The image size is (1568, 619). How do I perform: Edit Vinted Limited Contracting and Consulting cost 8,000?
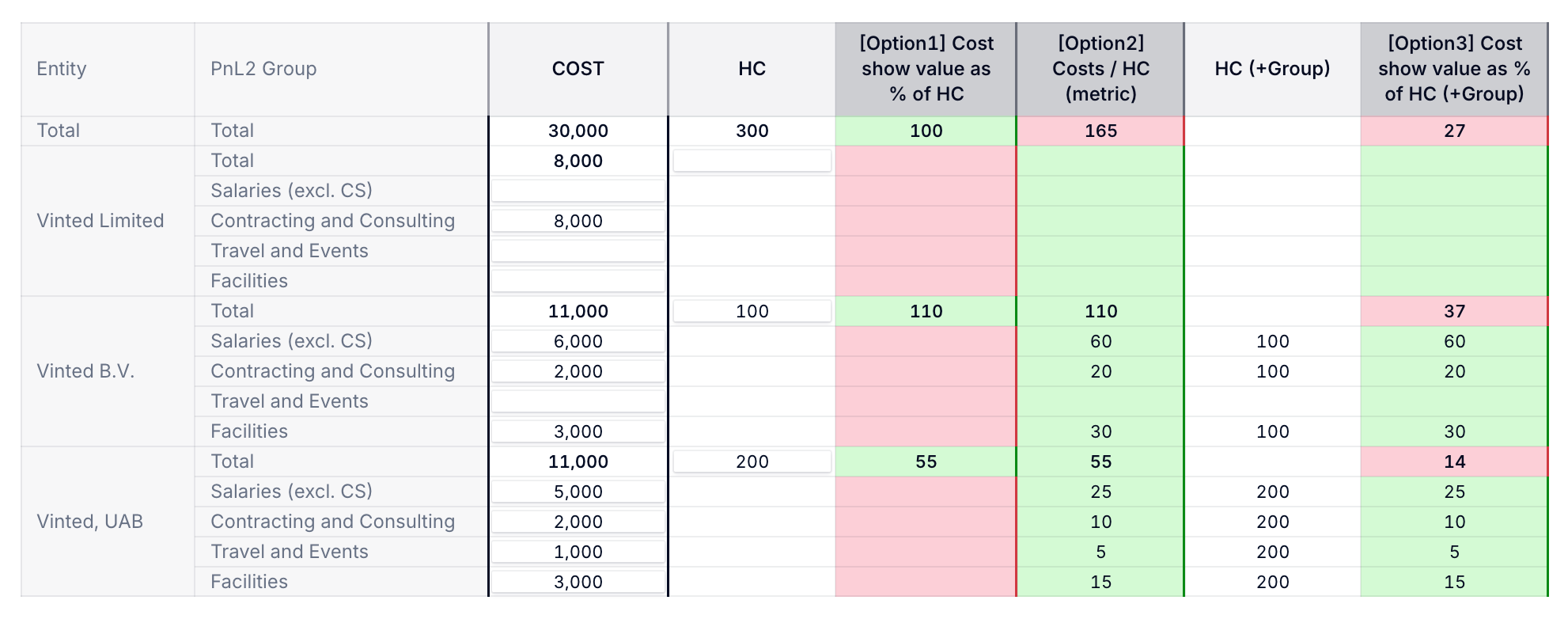pyautogui.click(x=578, y=221)
